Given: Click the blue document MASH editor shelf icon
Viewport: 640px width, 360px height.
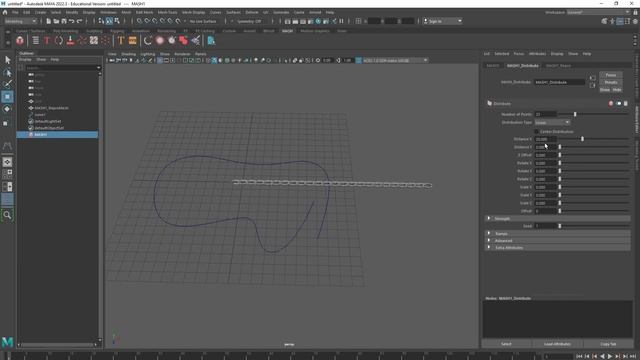Looking at the screenshot, I should [x=211, y=40].
